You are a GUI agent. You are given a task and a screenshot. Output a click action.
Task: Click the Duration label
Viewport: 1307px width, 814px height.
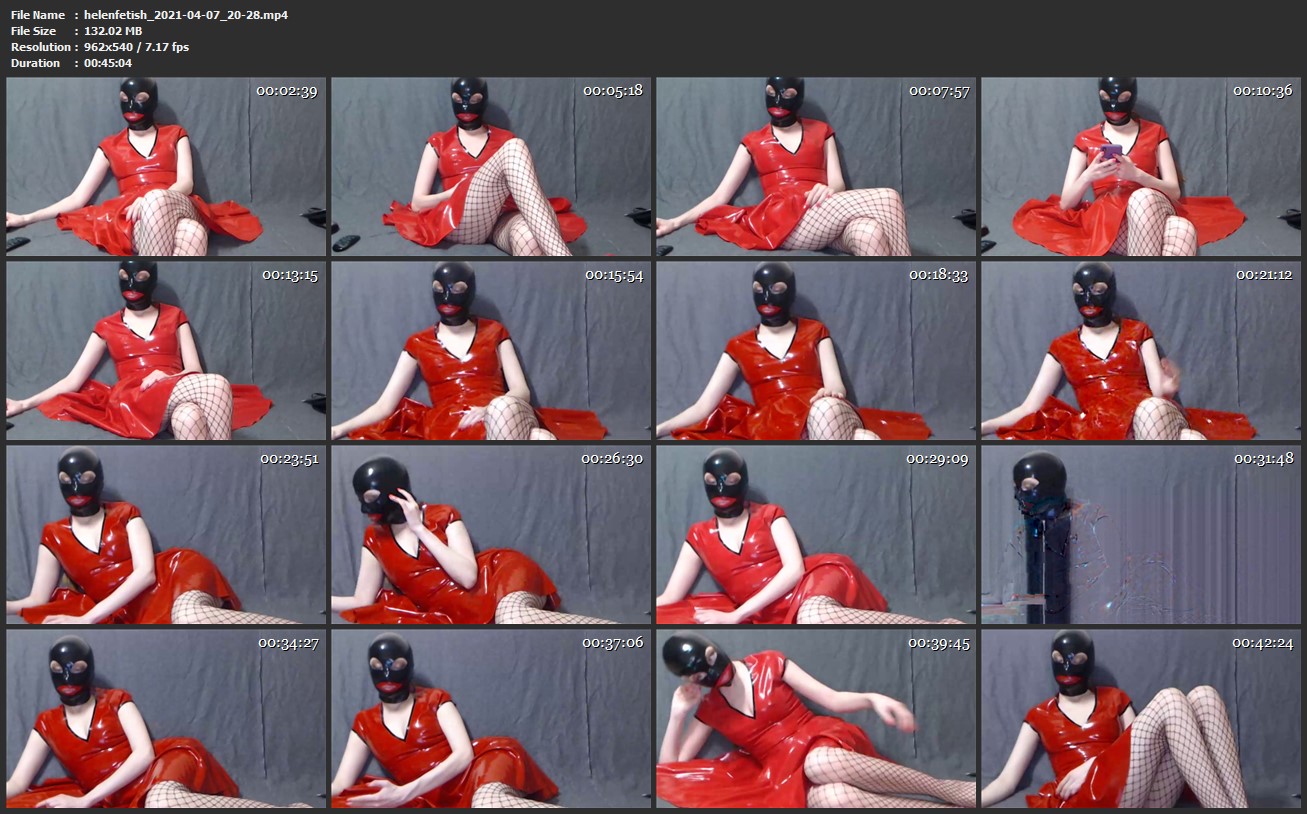click(35, 63)
